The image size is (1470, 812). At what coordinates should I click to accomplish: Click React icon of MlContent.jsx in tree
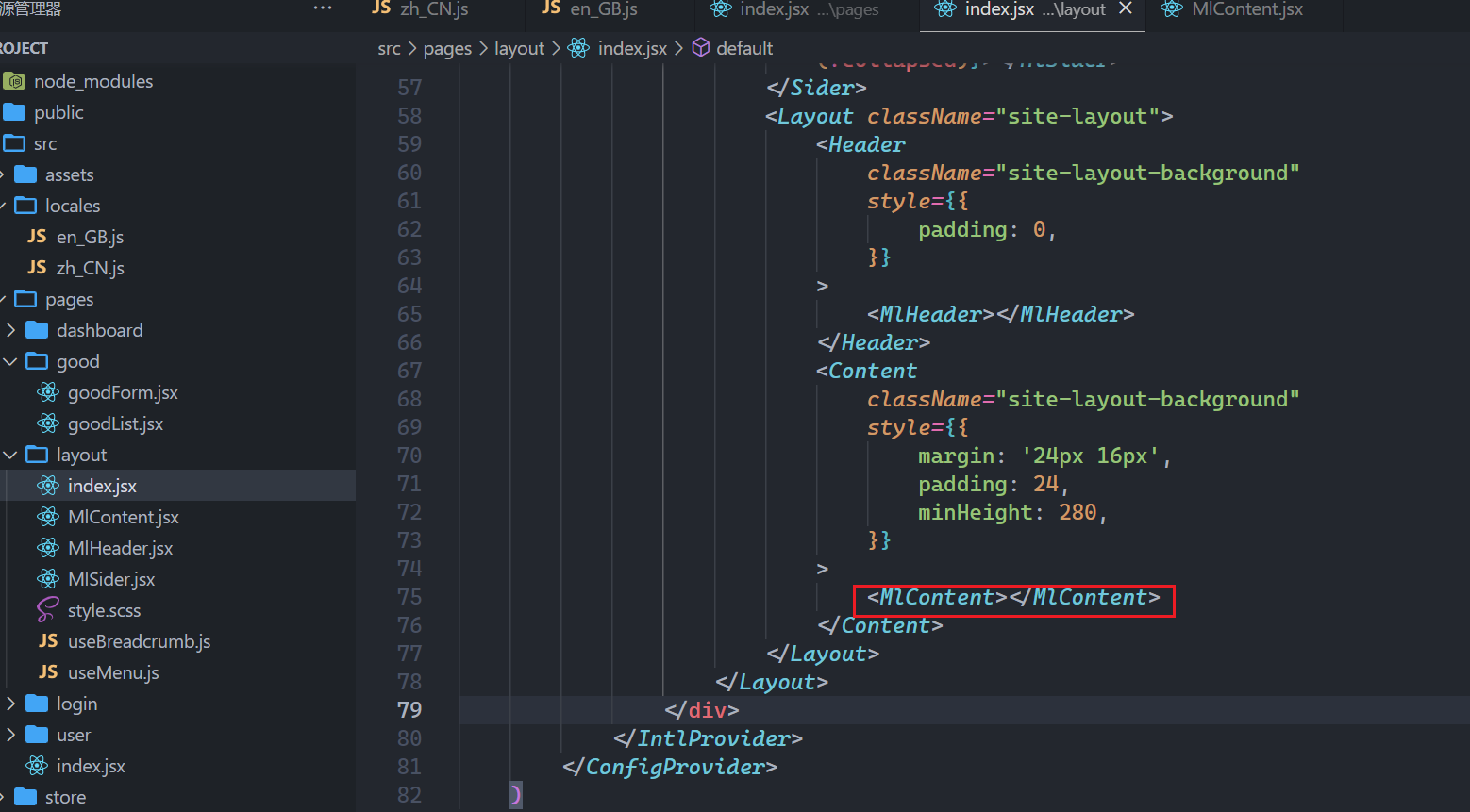tap(48, 517)
